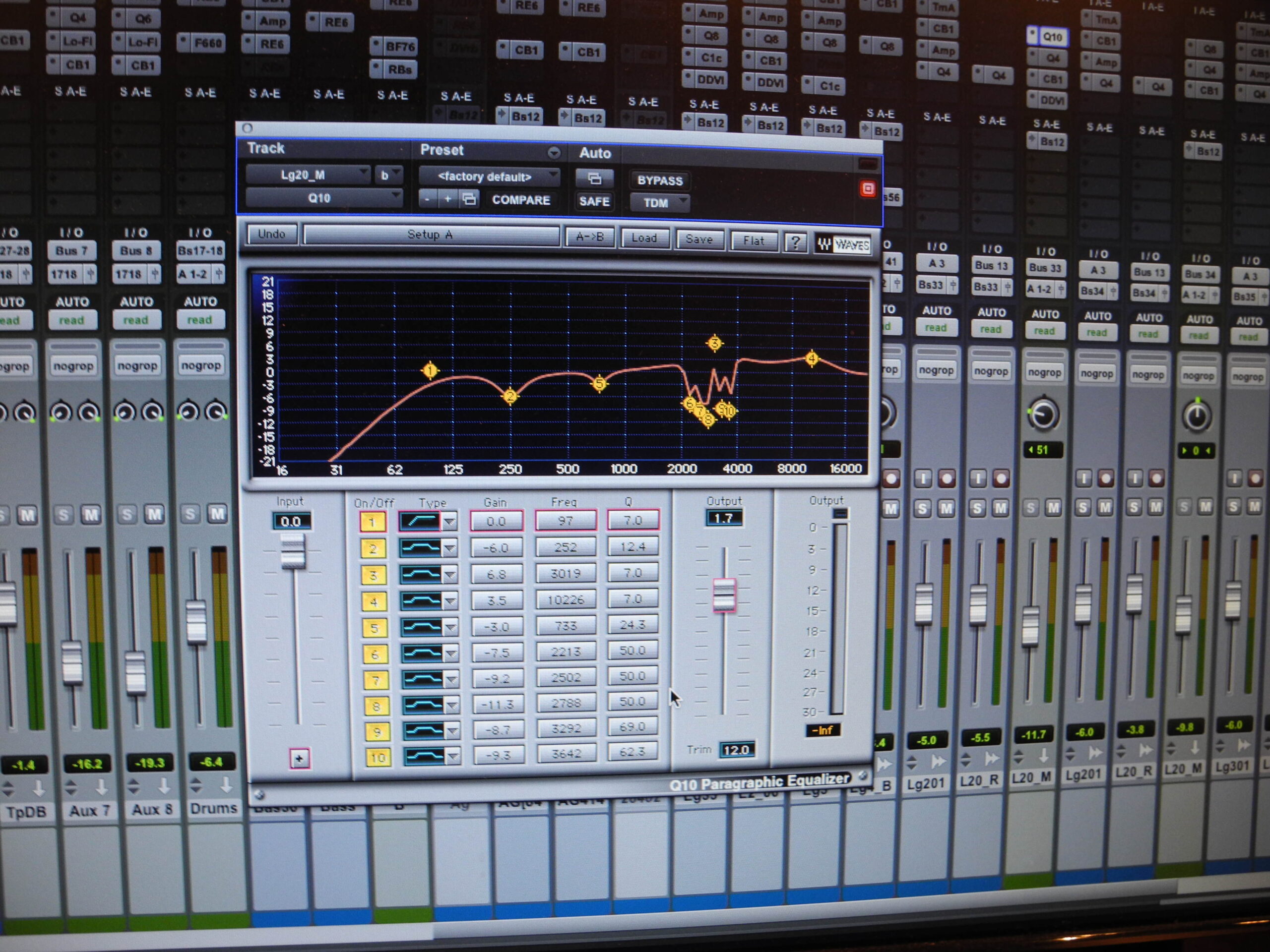Viewport: 1270px width, 952px height.
Task: Click the automation enable window icon under Auto
Action: click(x=594, y=178)
